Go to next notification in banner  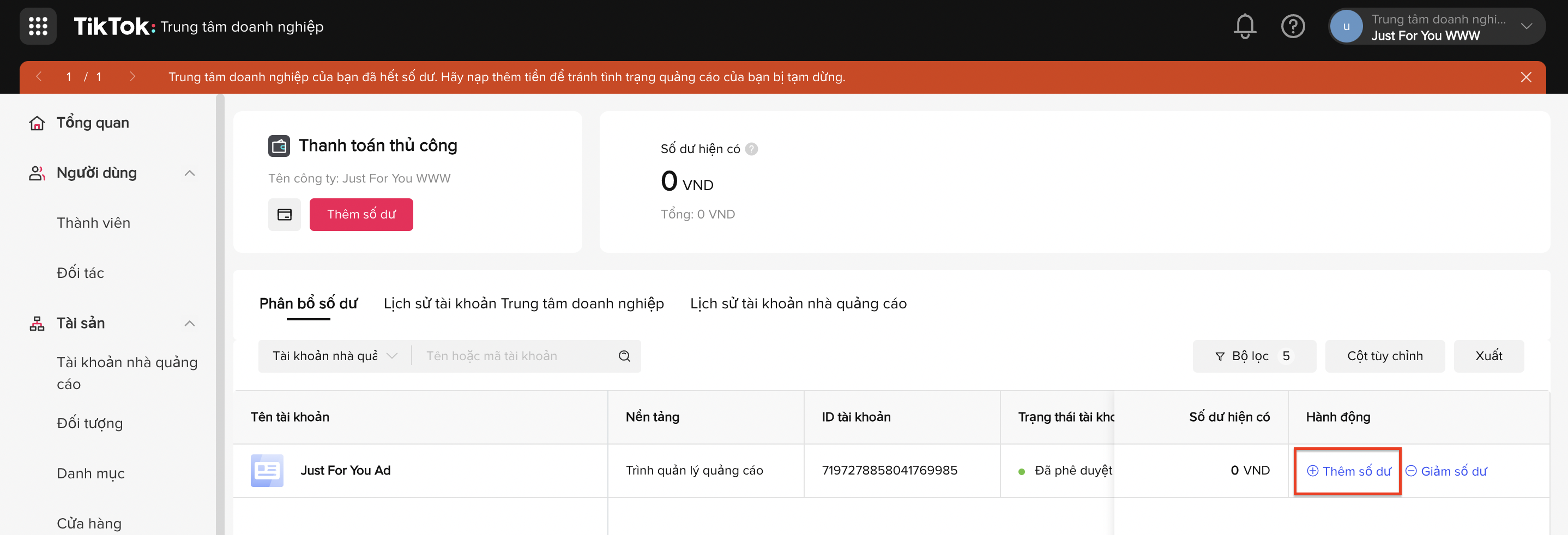132,77
